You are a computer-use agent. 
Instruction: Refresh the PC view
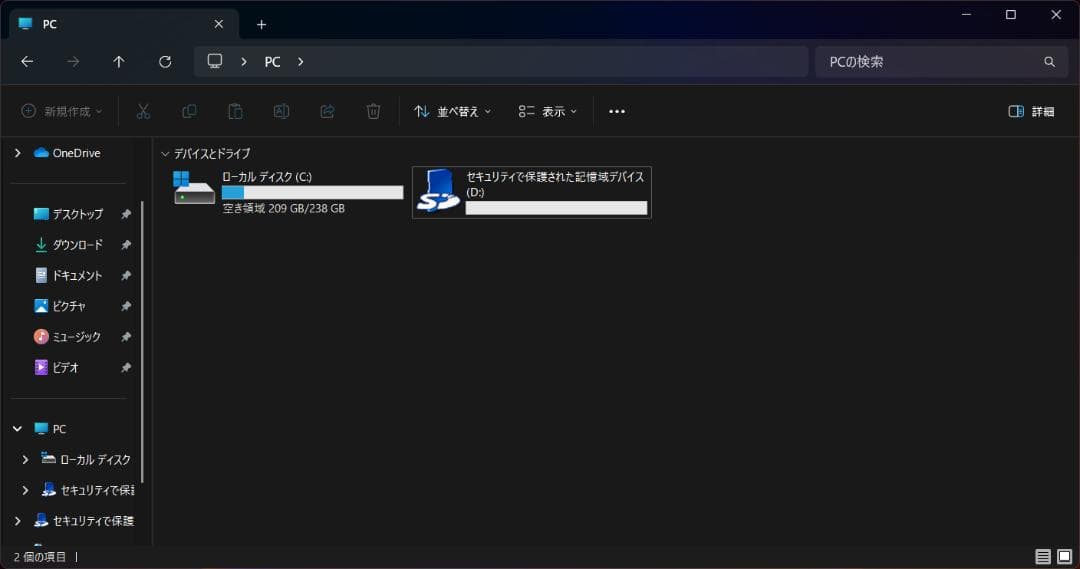[165, 62]
